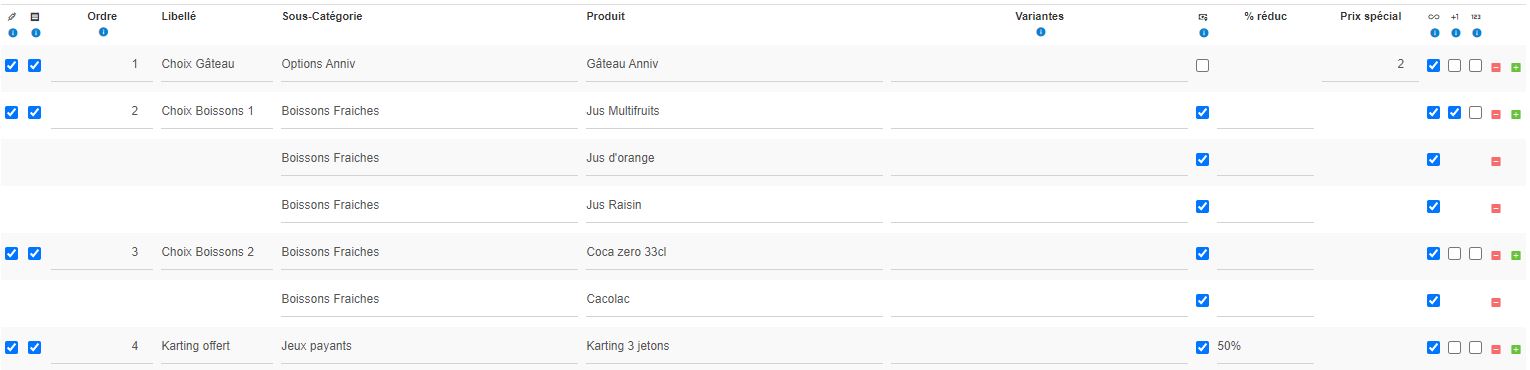Delete the Cacolac row using red minus
Viewport: 1530px width, 370px height.
pos(1496,302)
